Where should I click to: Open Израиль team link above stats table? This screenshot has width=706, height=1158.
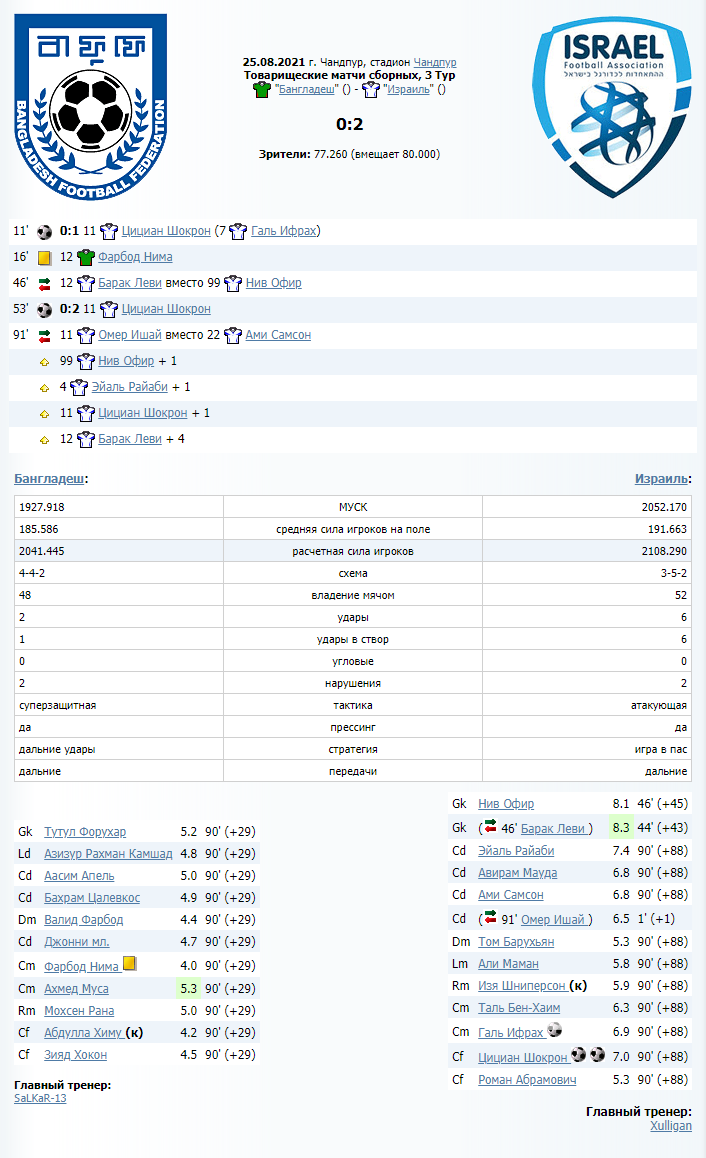(662, 479)
